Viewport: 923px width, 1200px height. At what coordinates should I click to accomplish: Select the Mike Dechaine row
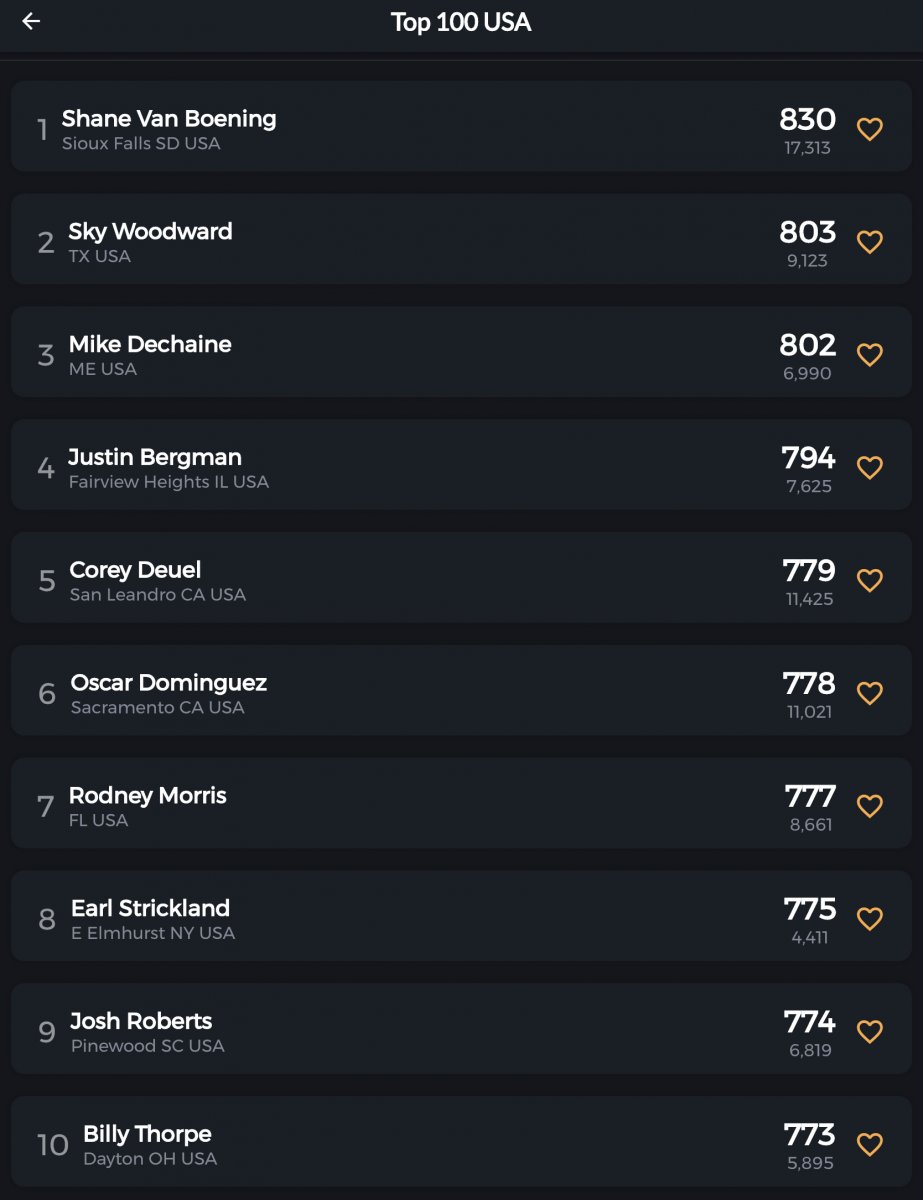[x=400, y=352]
